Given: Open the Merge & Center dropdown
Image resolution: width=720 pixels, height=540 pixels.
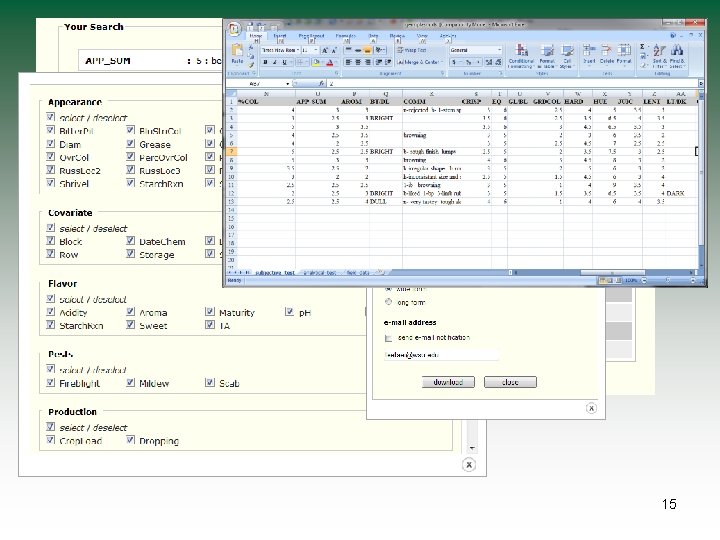Looking at the screenshot, I should (441, 62).
